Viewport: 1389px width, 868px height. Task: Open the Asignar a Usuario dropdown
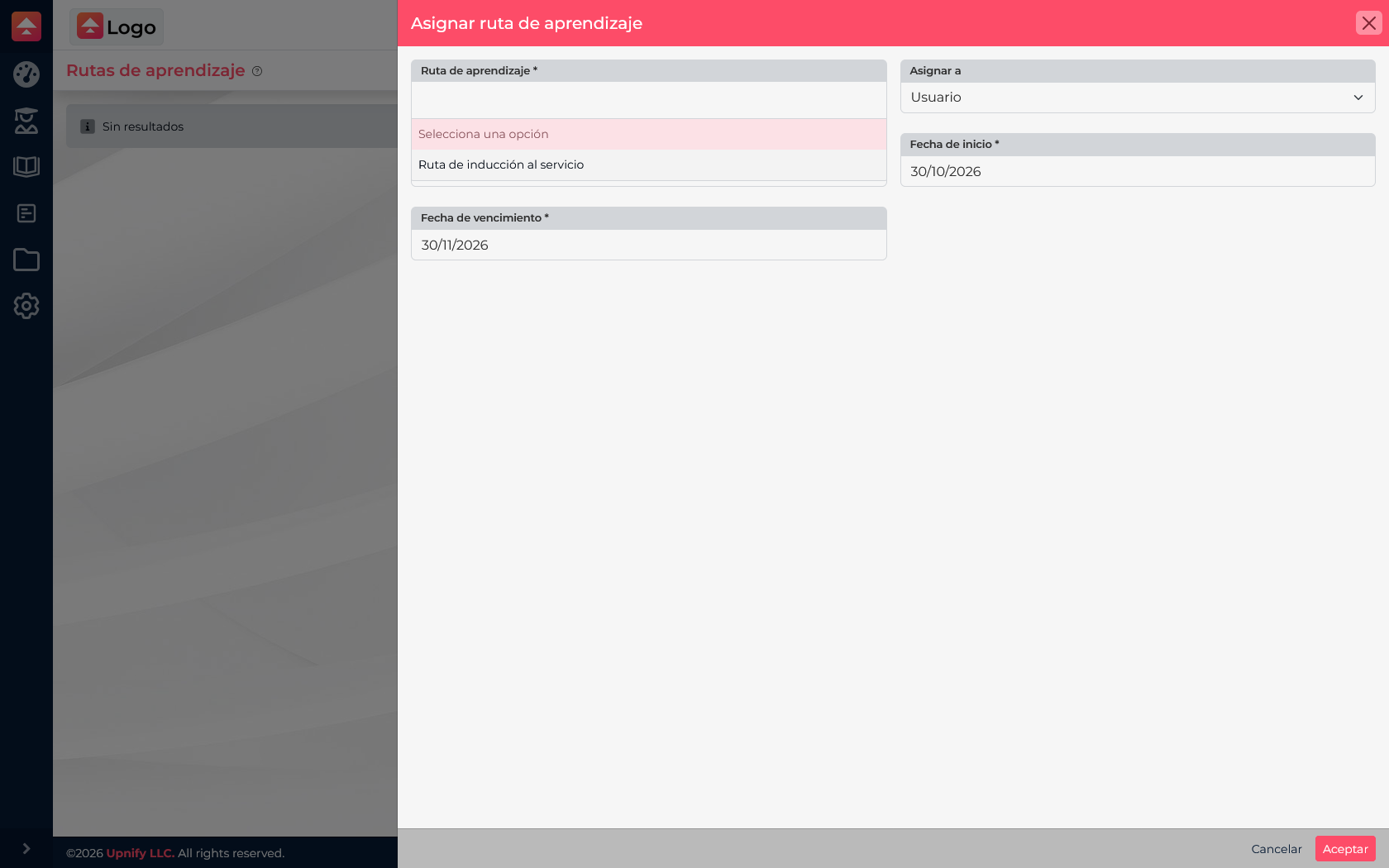click(1138, 98)
